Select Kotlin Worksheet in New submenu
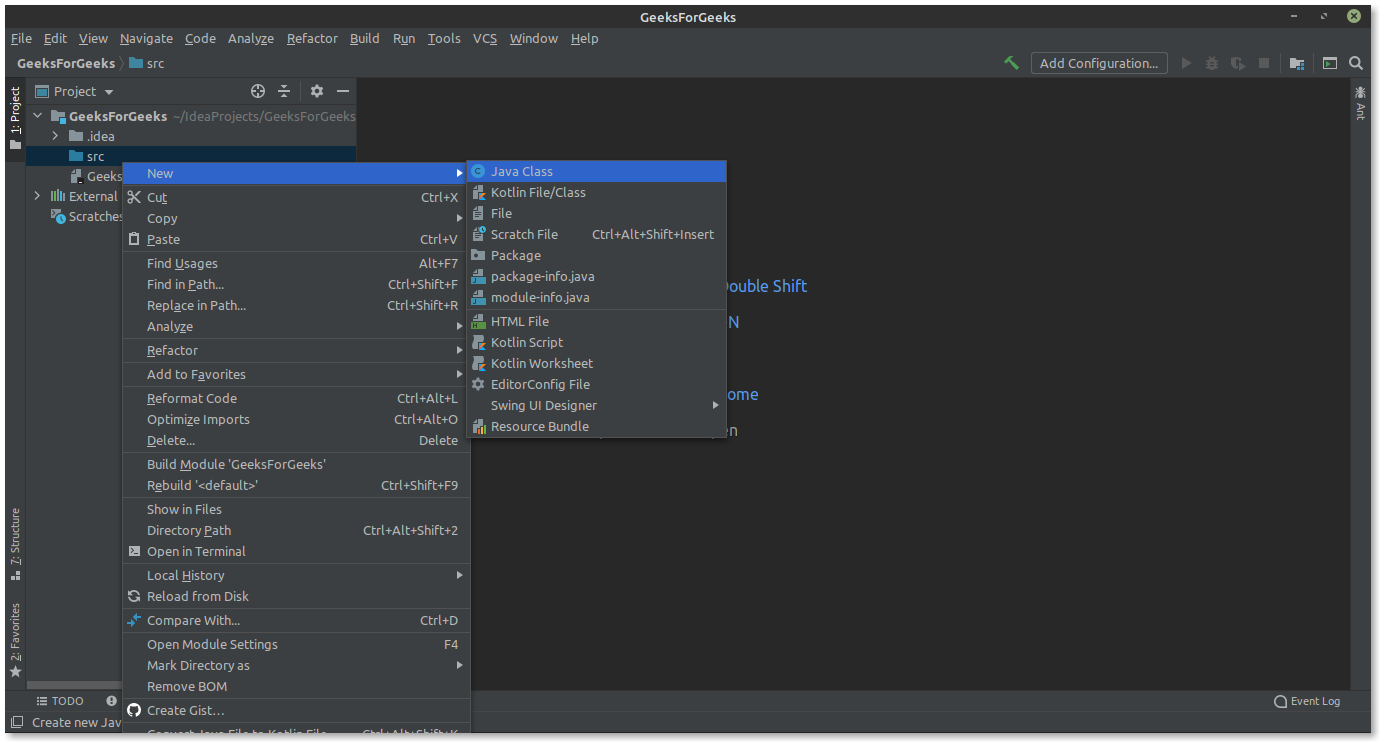1380x742 pixels. pyautogui.click(x=597, y=363)
